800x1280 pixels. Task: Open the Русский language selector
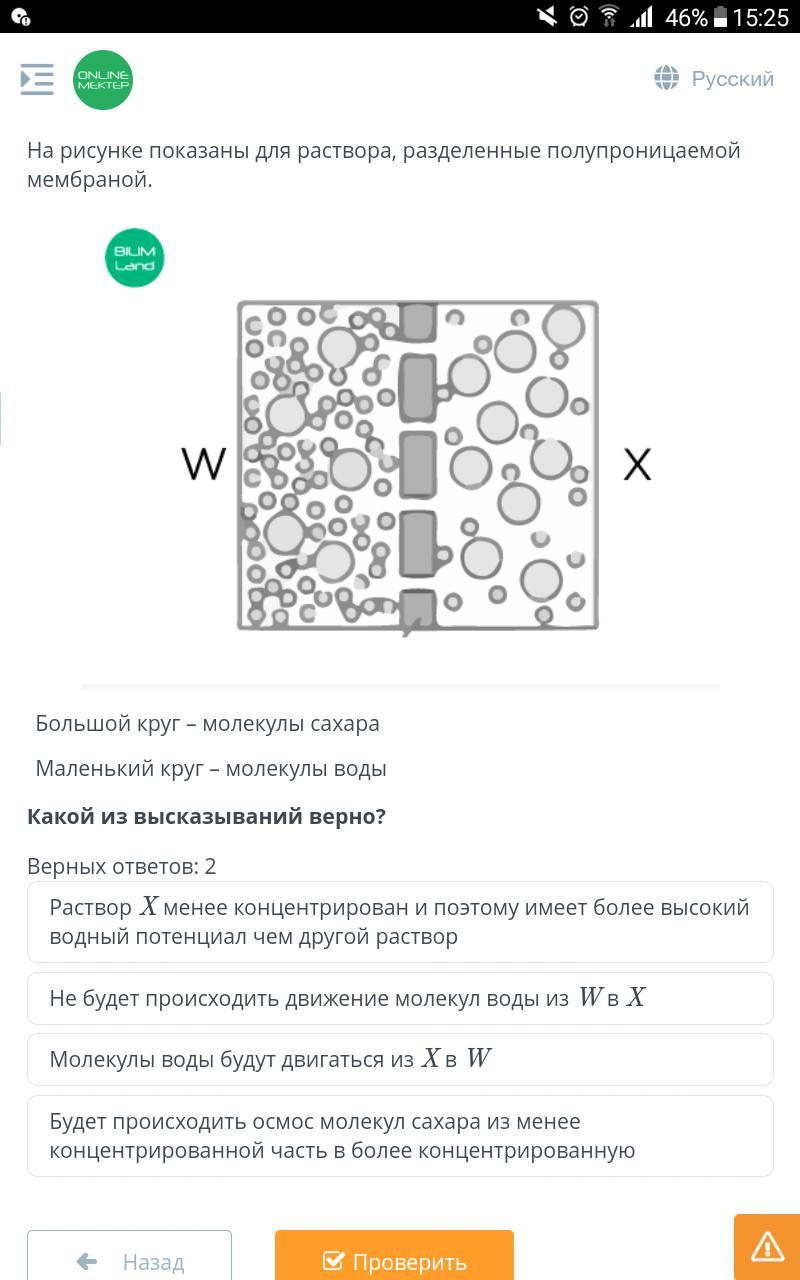click(732, 79)
